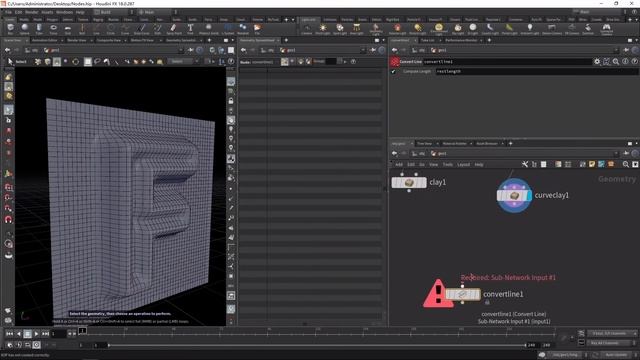Open the auto update mode dropdown
Image resolution: width=640 pixels, height=360 pixels.
point(616,355)
